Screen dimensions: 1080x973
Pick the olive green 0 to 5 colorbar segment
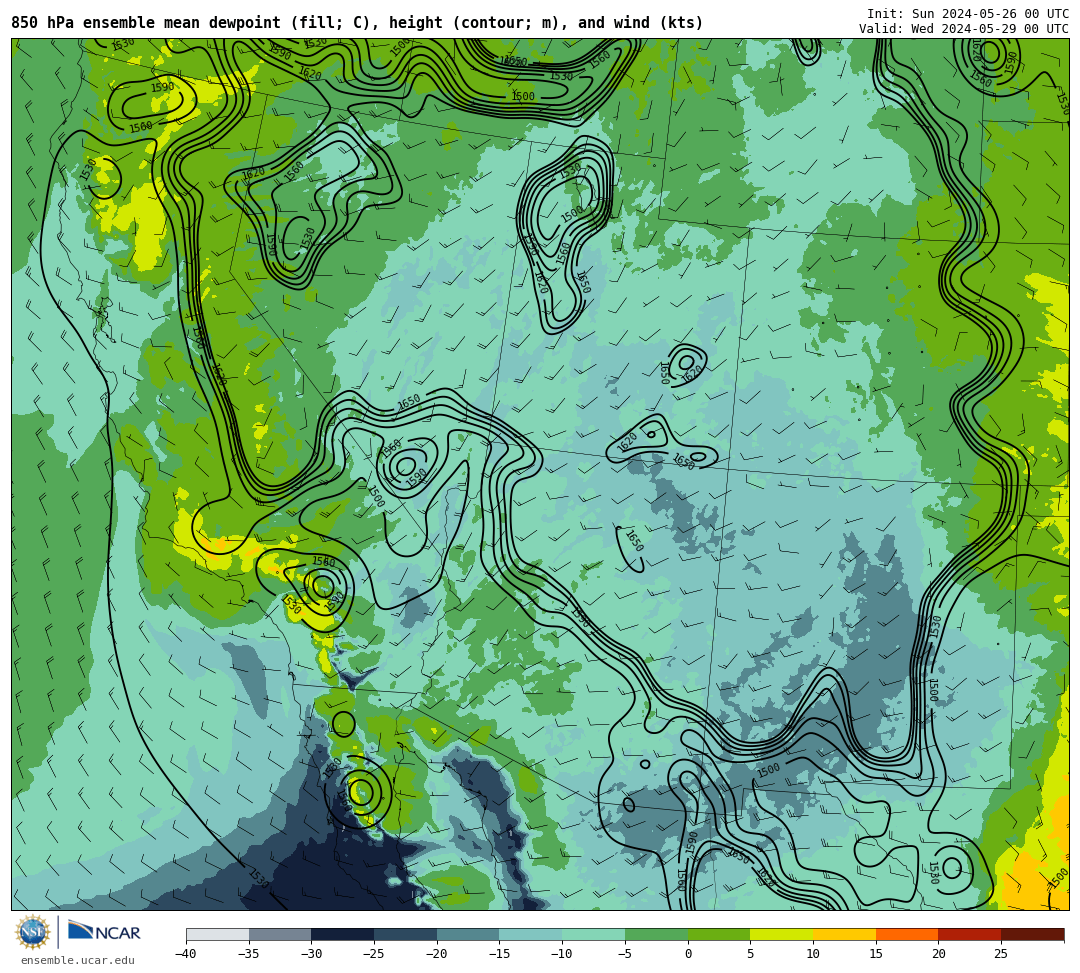719,934
